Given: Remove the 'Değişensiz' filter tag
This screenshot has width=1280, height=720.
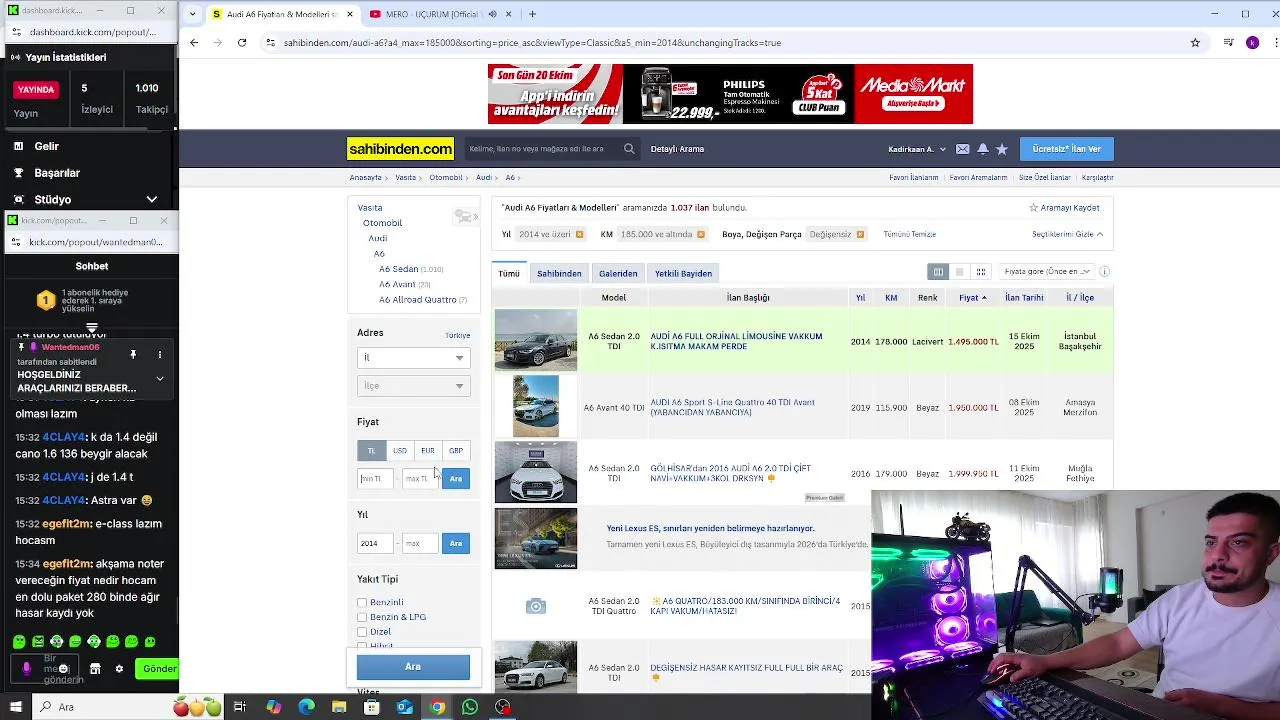Looking at the screenshot, I should coord(860,235).
